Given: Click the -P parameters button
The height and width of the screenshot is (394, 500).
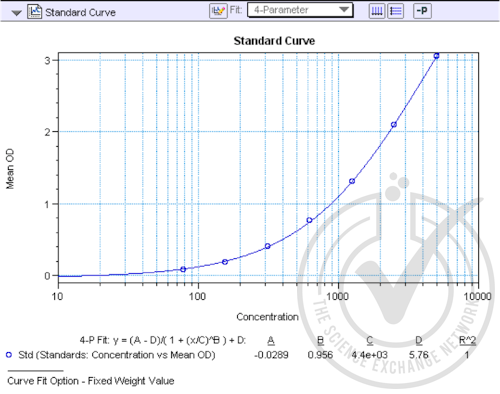Looking at the screenshot, I should pos(422,11).
